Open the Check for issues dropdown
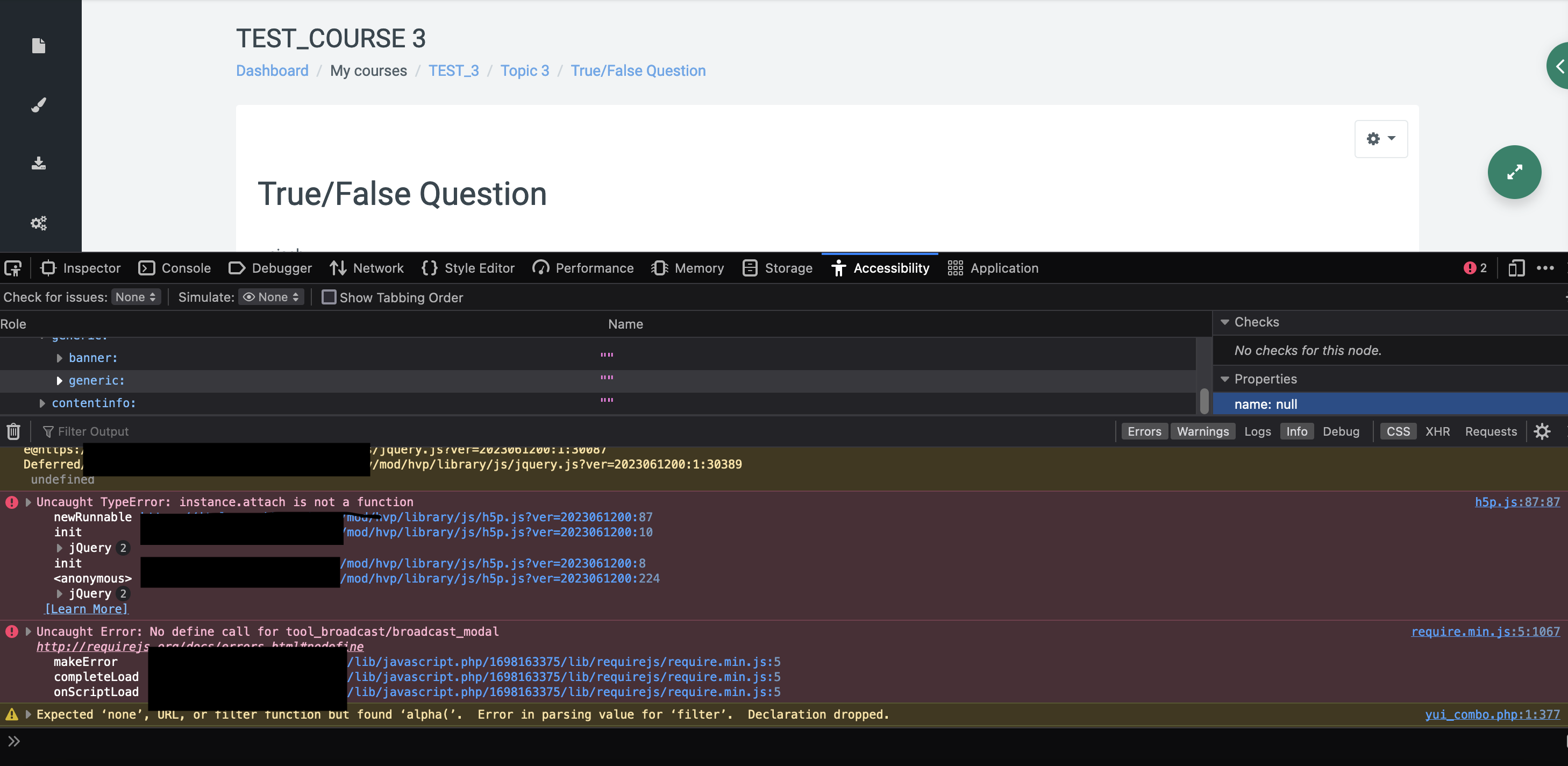1568x766 pixels. (136, 297)
